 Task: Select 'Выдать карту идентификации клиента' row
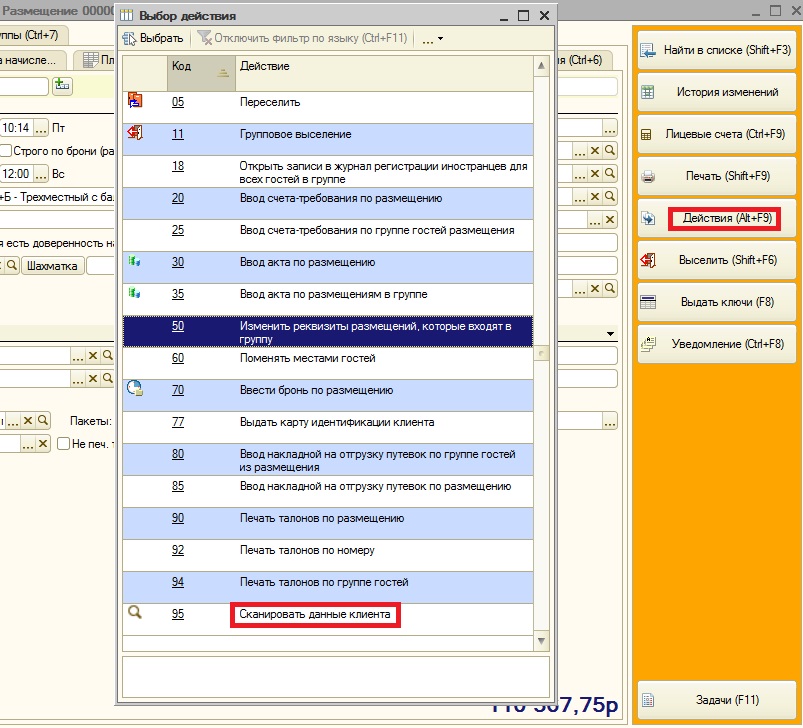pyautogui.click(x=328, y=427)
